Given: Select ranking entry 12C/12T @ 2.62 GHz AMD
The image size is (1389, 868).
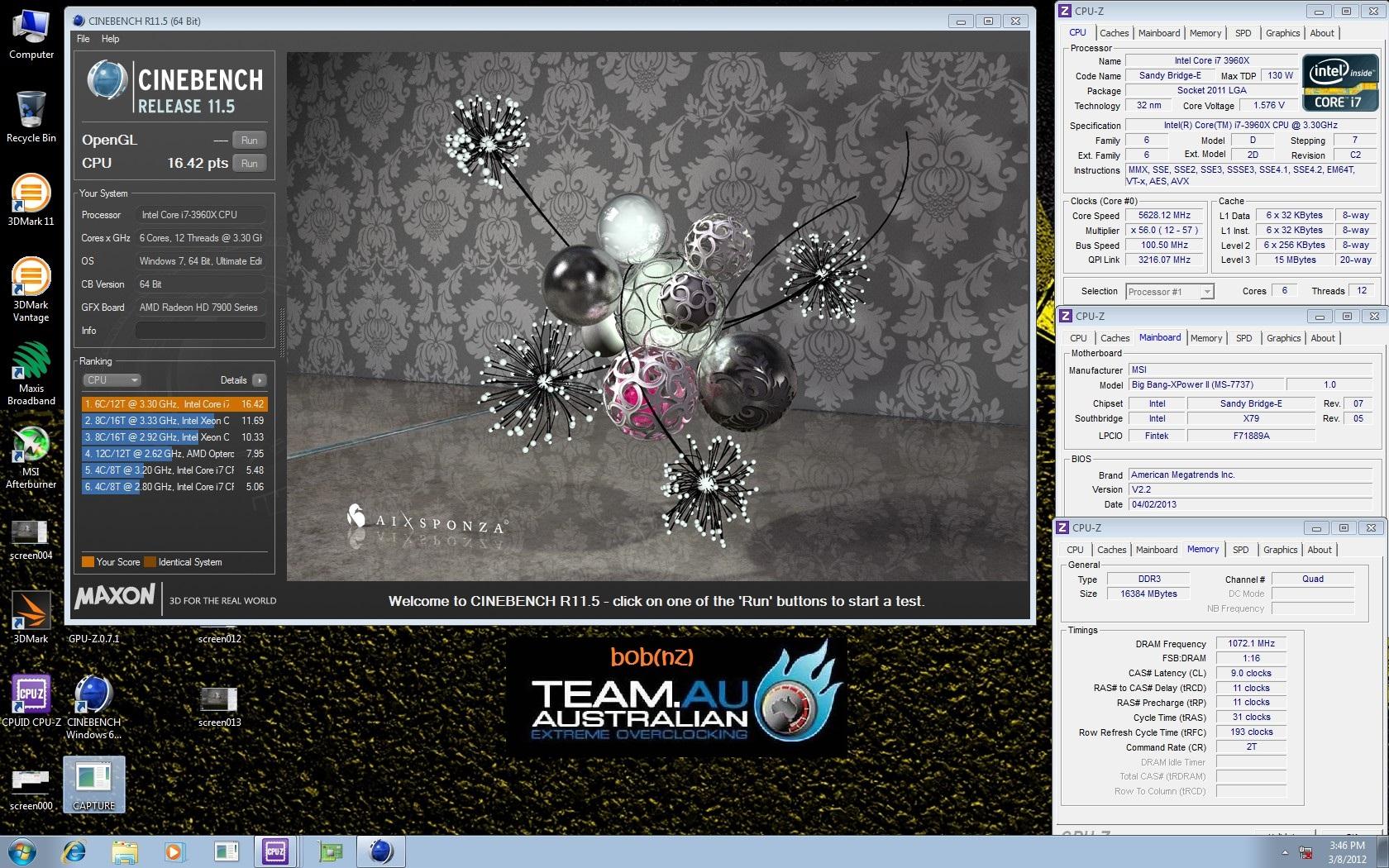Looking at the screenshot, I should pyautogui.click(x=174, y=454).
